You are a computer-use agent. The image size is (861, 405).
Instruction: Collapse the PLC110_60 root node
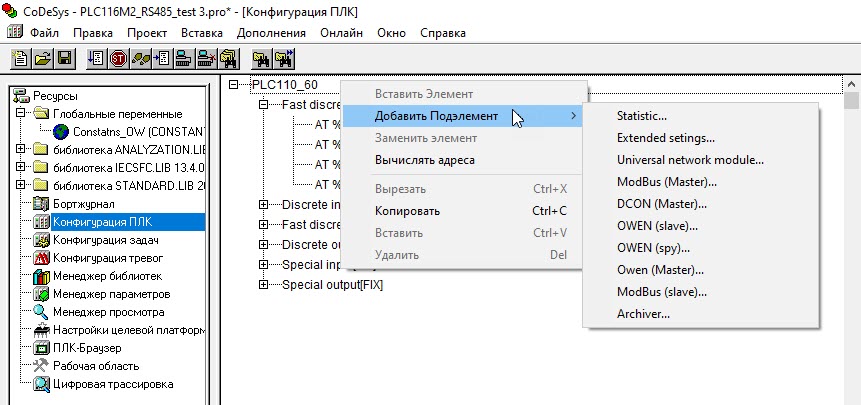click(234, 85)
